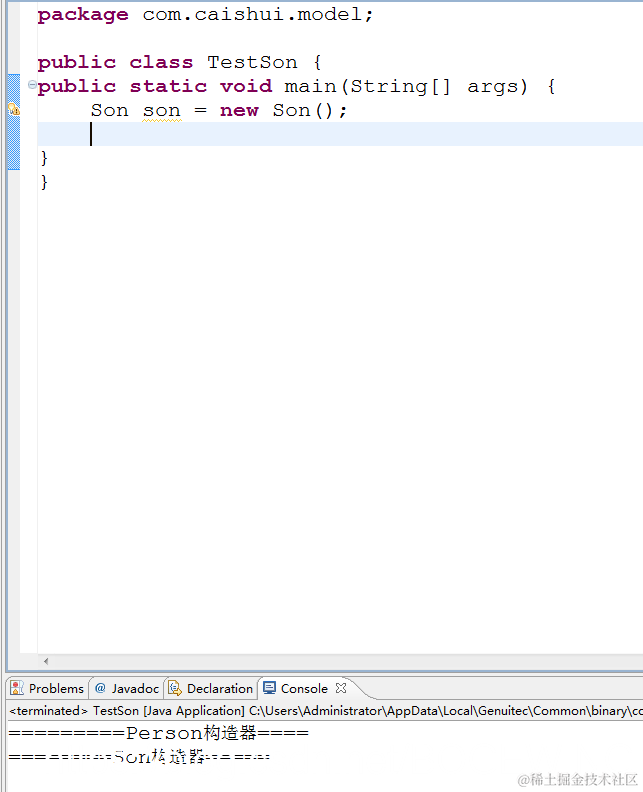Image resolution: width=643 pixels, height=792 pixels.
Task: Close the Console view with X
Action: pyautogui.click(x=341, y=688)
